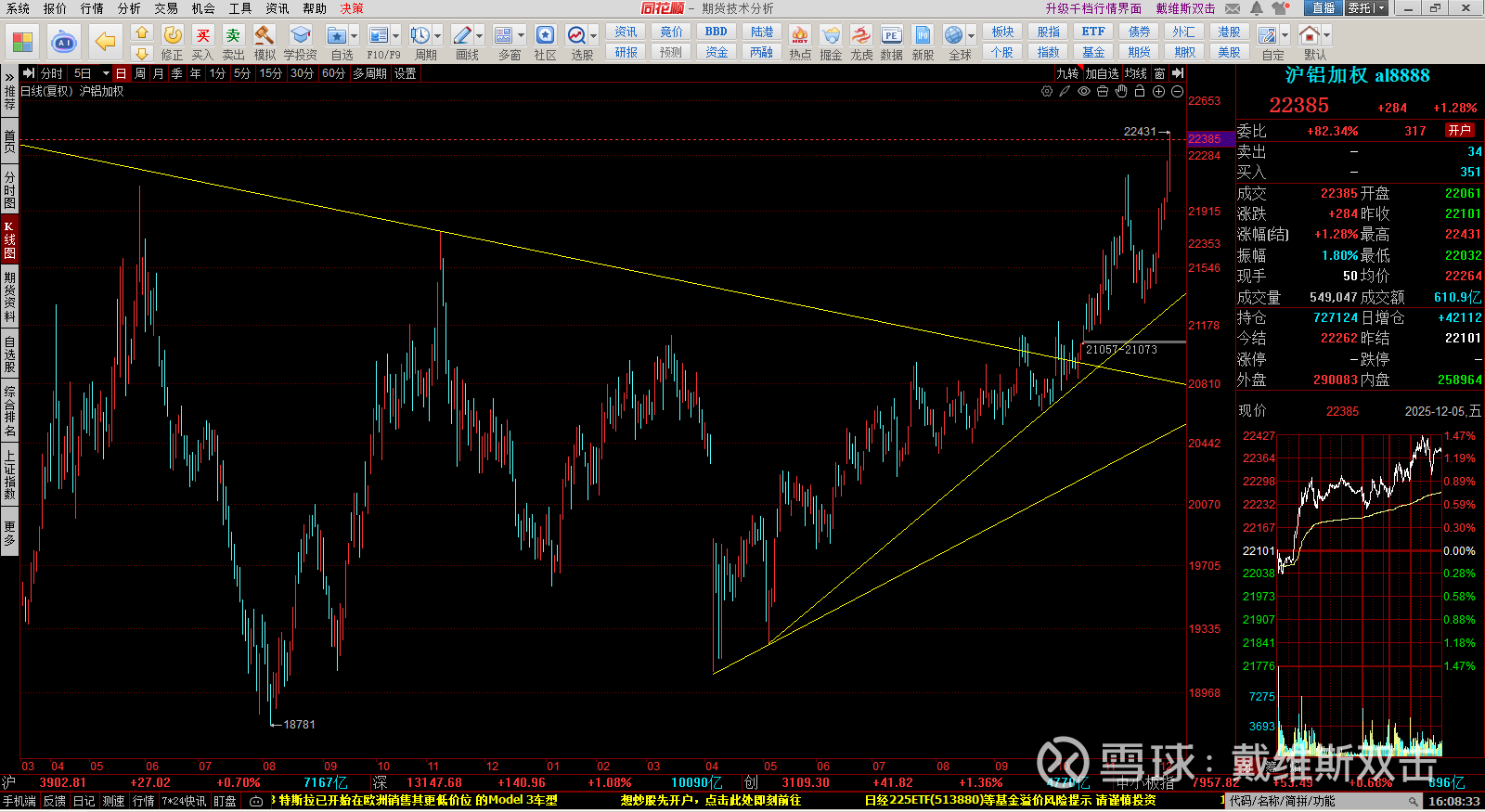Open the 多窗 multi-window icon

click(504, 35)
